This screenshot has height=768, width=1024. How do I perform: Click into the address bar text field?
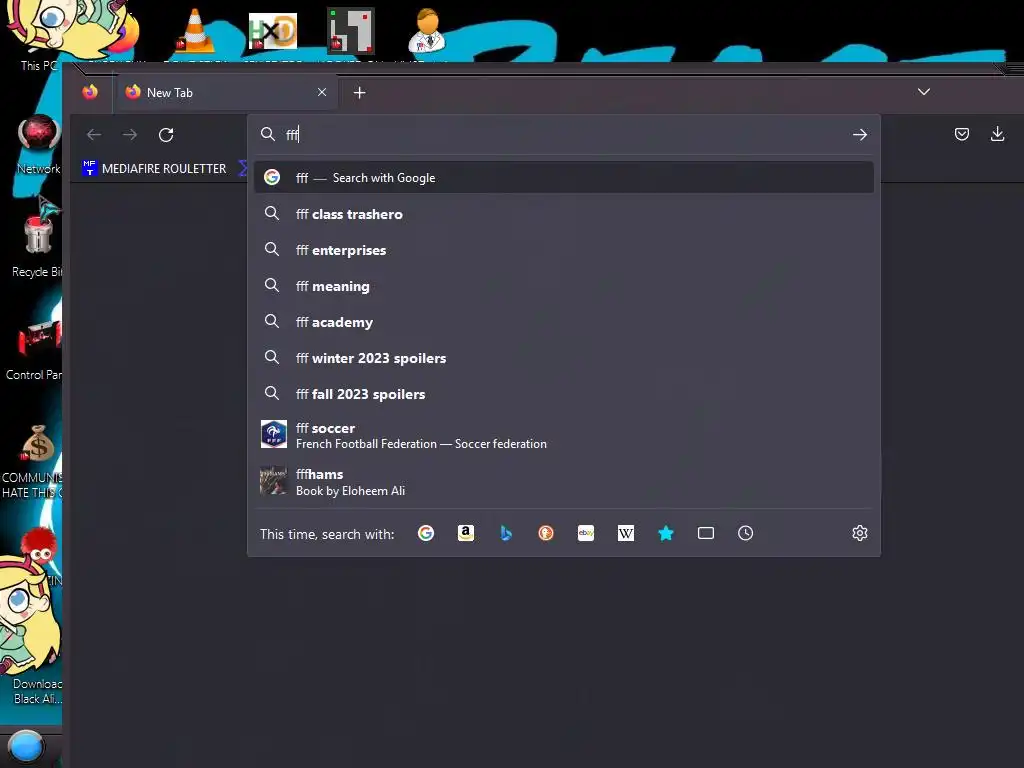562,135
